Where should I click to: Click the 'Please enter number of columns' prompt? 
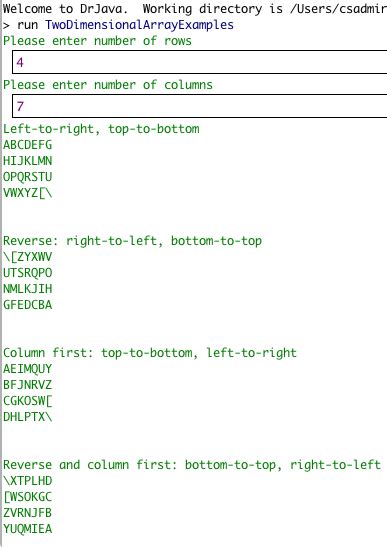click(108, 85)
